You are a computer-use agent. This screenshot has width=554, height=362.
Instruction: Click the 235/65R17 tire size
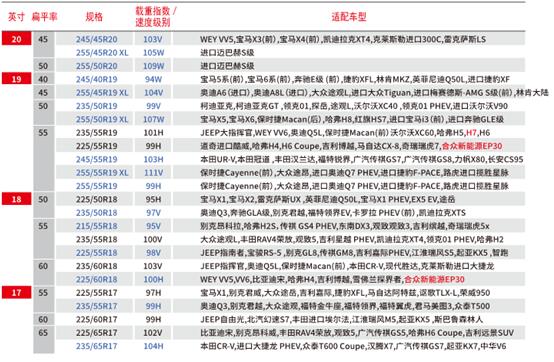tap(96, 346)
